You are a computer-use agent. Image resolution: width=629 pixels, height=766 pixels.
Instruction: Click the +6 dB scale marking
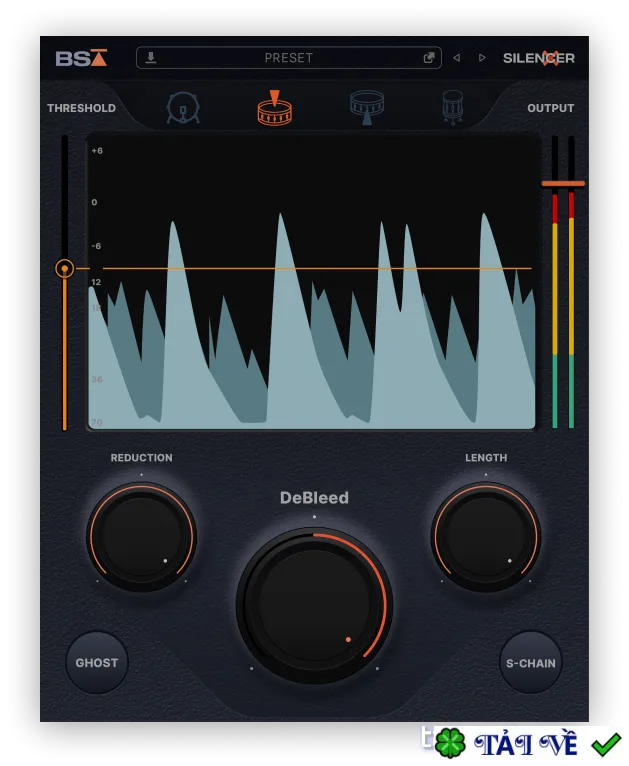pyautogui.click(x=97, y=150)
